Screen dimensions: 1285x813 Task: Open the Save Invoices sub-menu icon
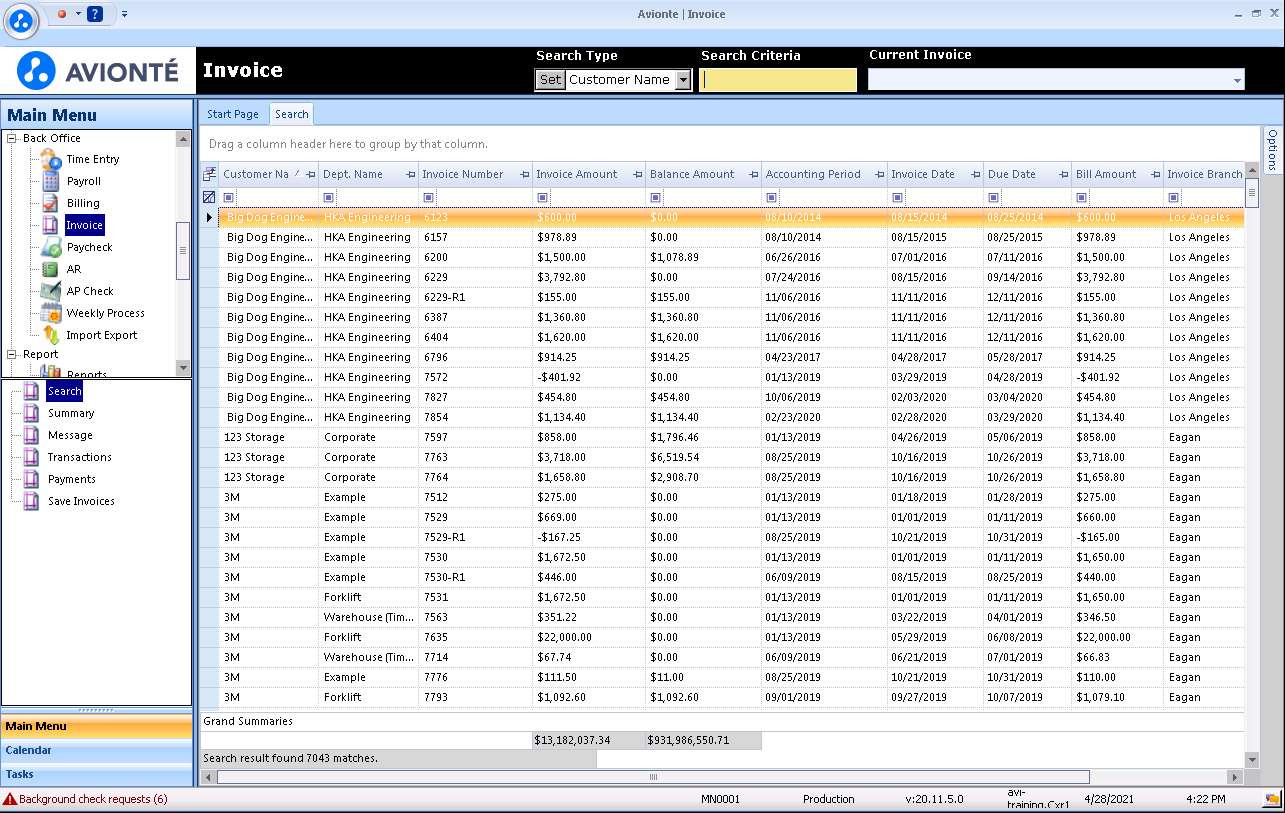click(x=31, y=501)
